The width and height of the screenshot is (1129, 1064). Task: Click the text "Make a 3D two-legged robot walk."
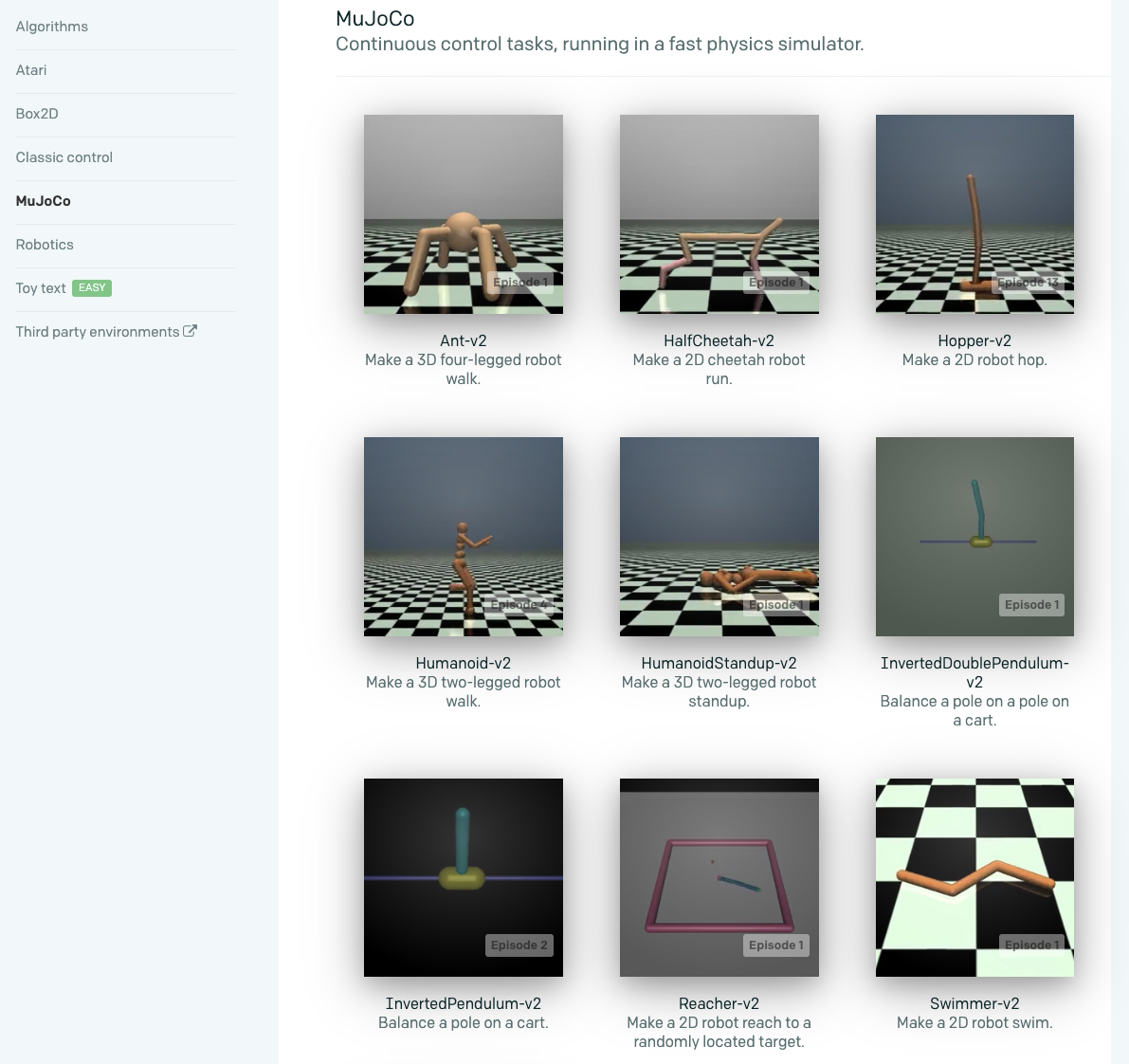point(463,692)
